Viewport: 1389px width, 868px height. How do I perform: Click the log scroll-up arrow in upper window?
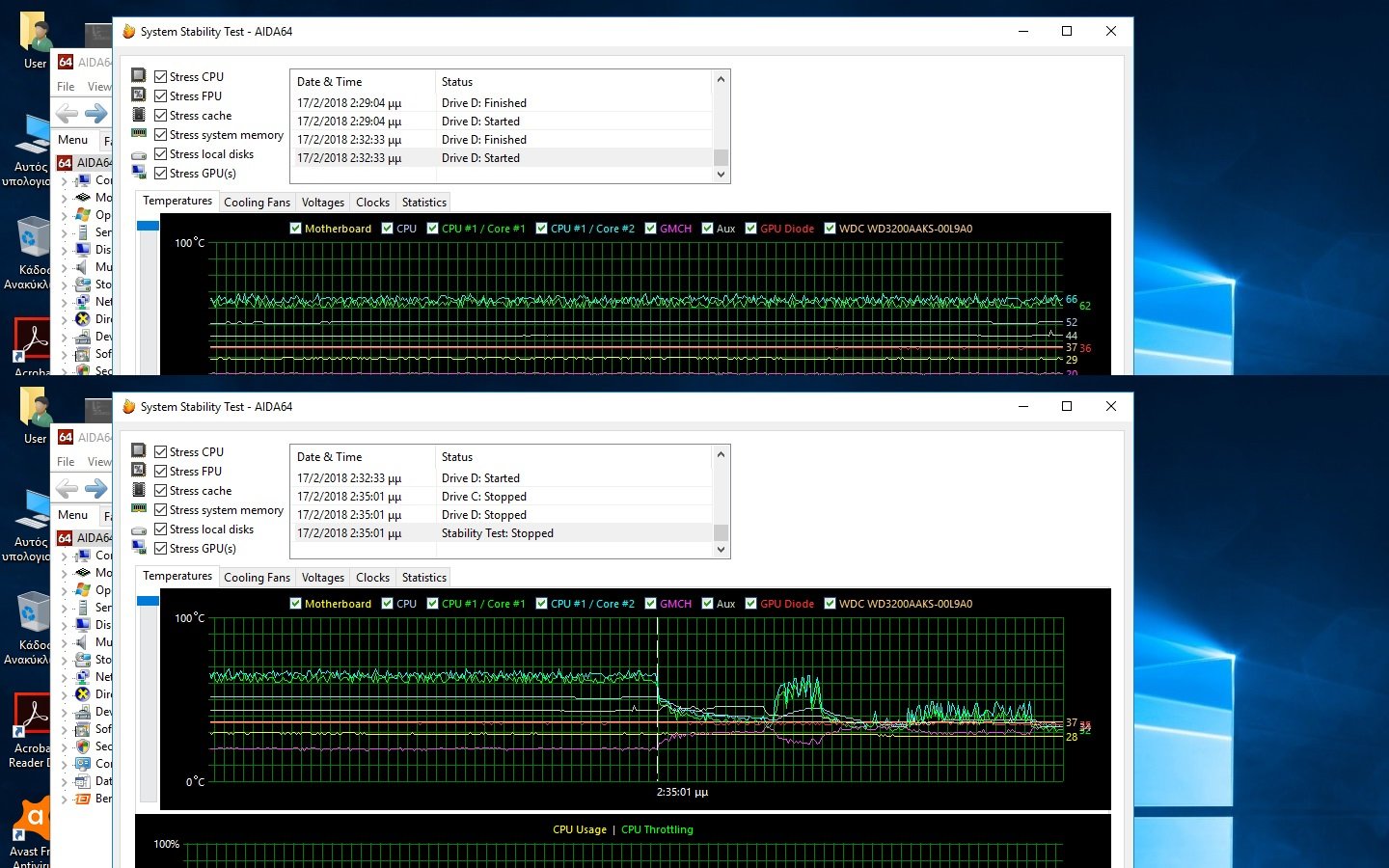[x=721, y=79]
